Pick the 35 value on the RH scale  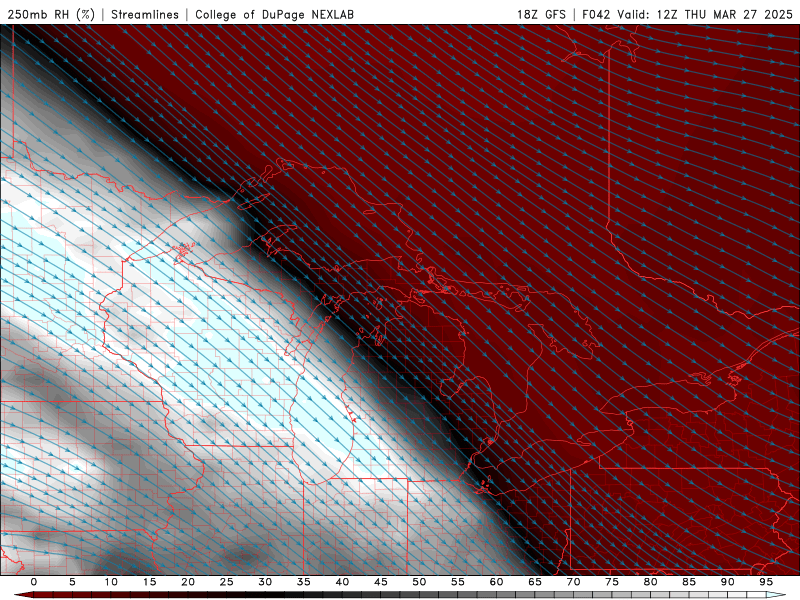click(304, 582)
